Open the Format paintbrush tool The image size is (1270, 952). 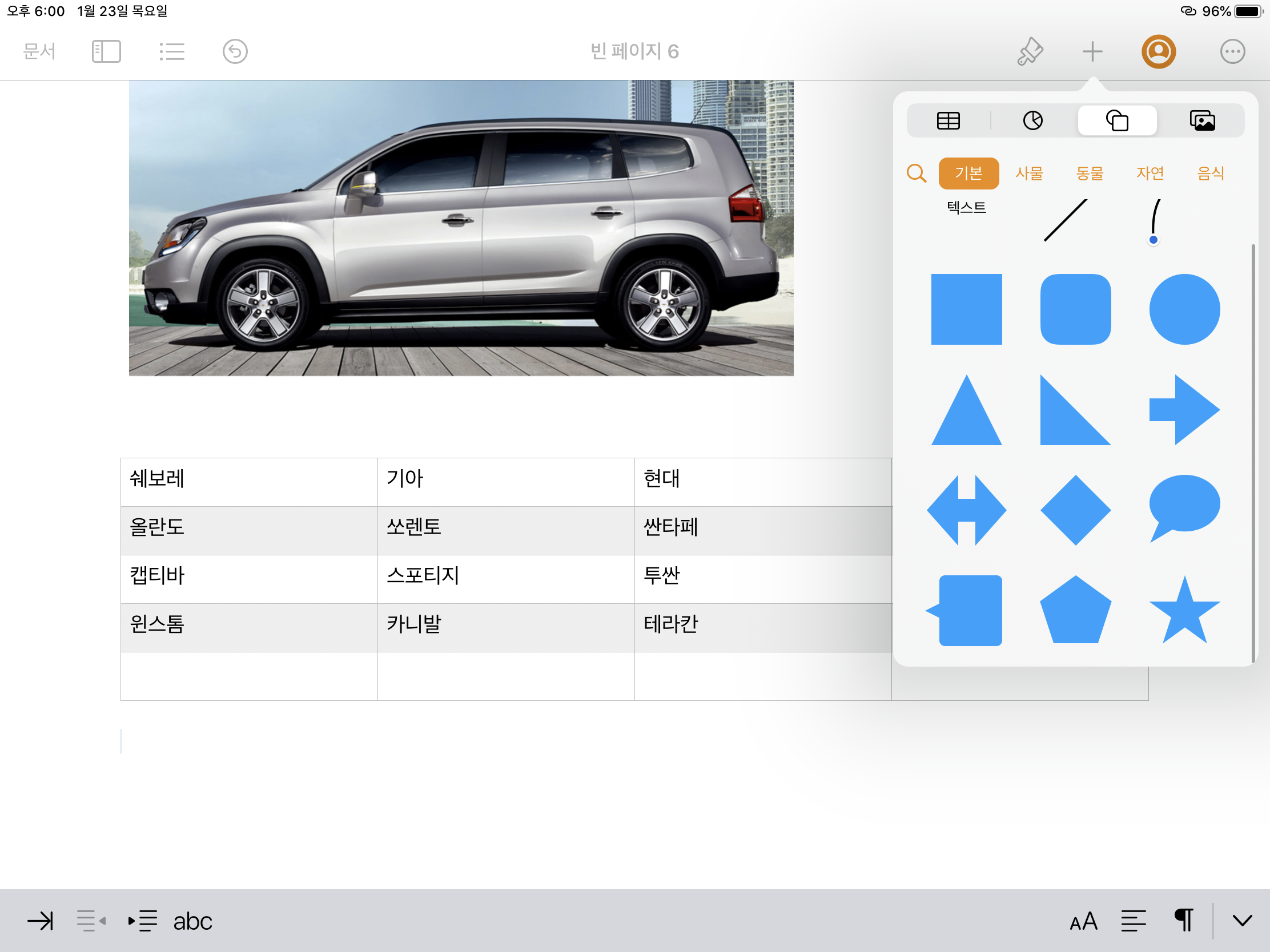(1030, 51)
